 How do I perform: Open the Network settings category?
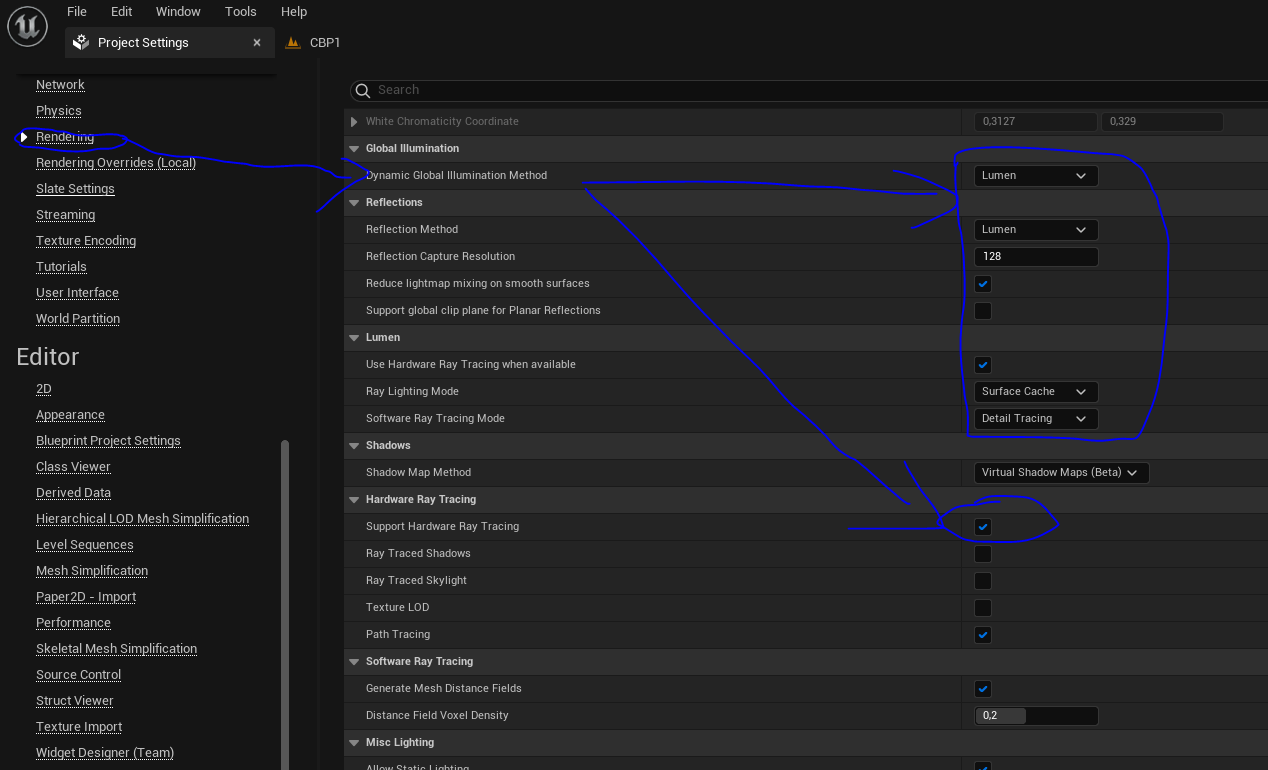(x=60, y=85)
